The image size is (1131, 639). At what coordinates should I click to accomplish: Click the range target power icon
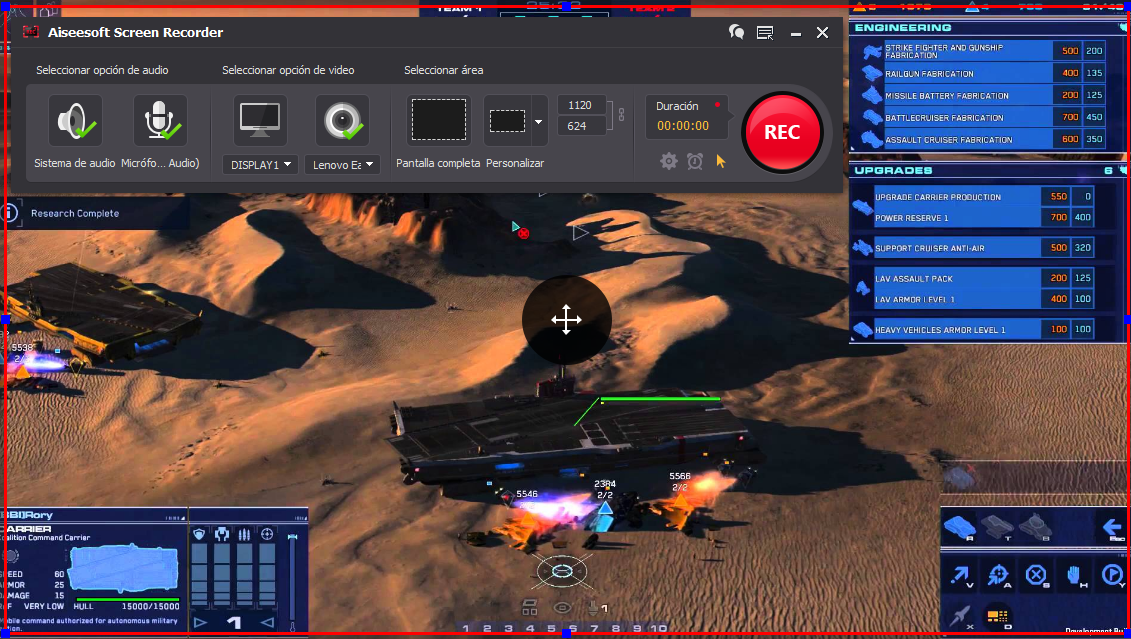pos(267,534)
